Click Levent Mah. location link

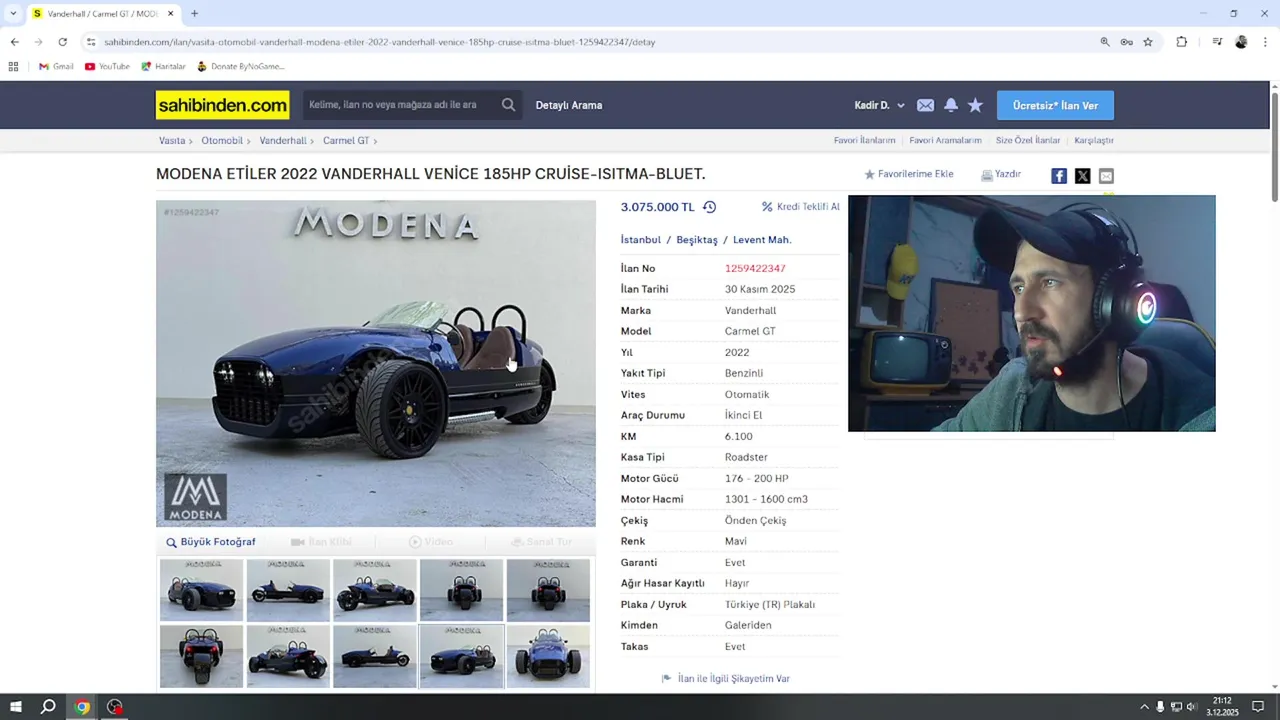click(762, 240)
